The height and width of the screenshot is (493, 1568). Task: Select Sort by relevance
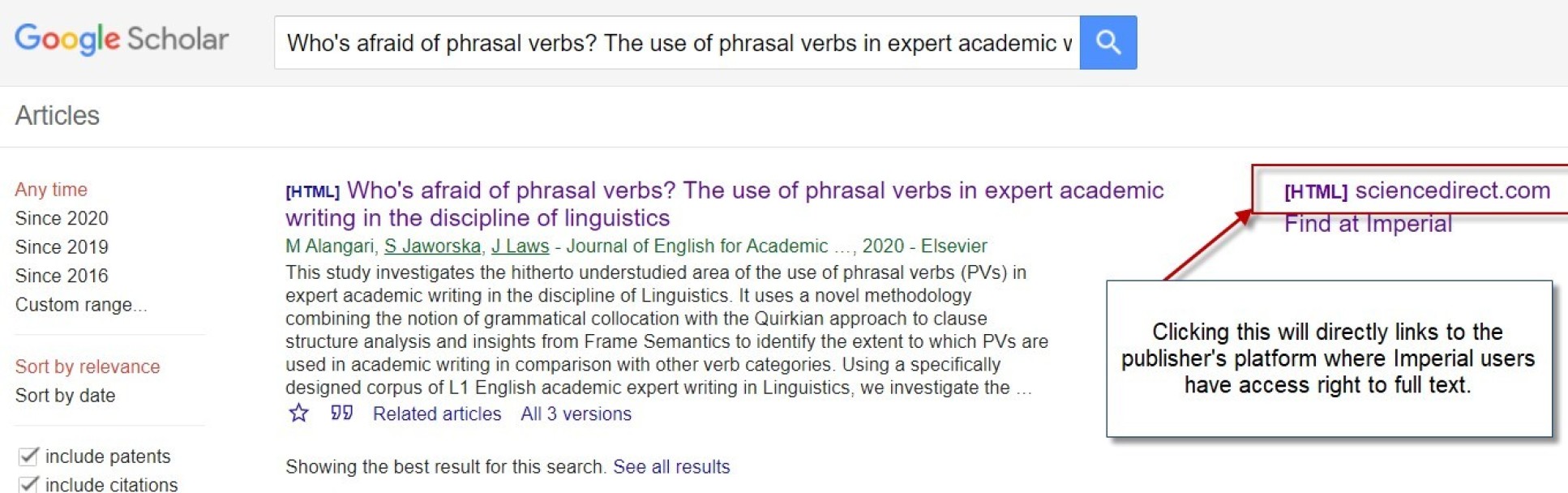pyautogui.click(x=88, y=367)
